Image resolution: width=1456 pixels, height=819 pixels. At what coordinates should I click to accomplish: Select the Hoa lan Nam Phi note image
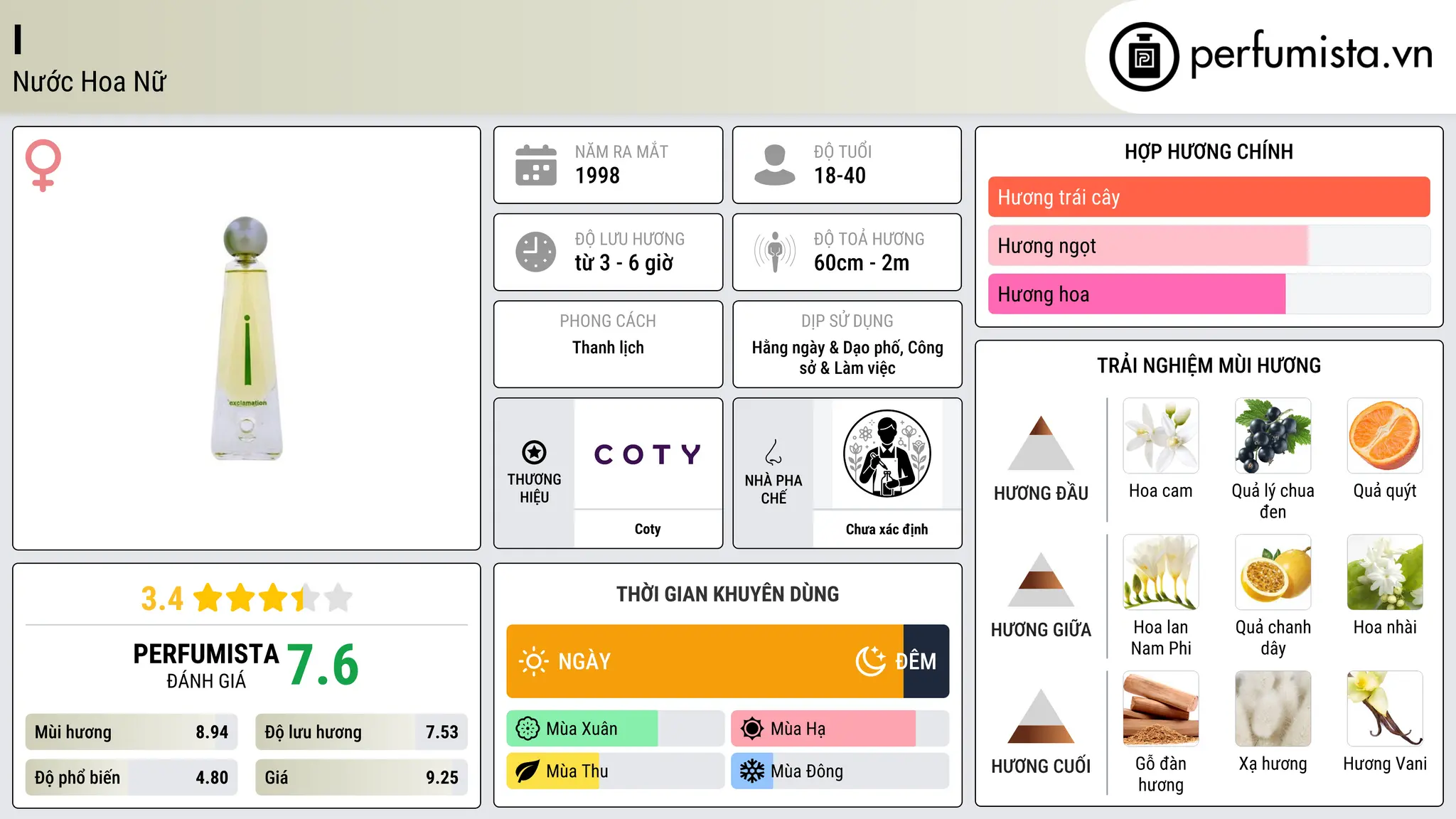[x=1161, y=572]
